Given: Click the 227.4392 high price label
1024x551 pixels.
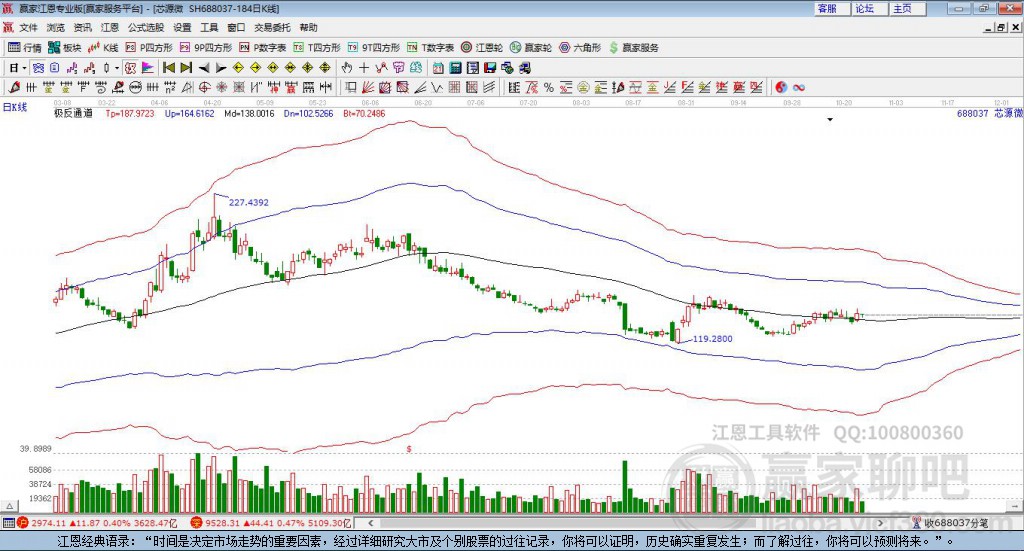Looking at the screenshot, I should click(249, 202).
